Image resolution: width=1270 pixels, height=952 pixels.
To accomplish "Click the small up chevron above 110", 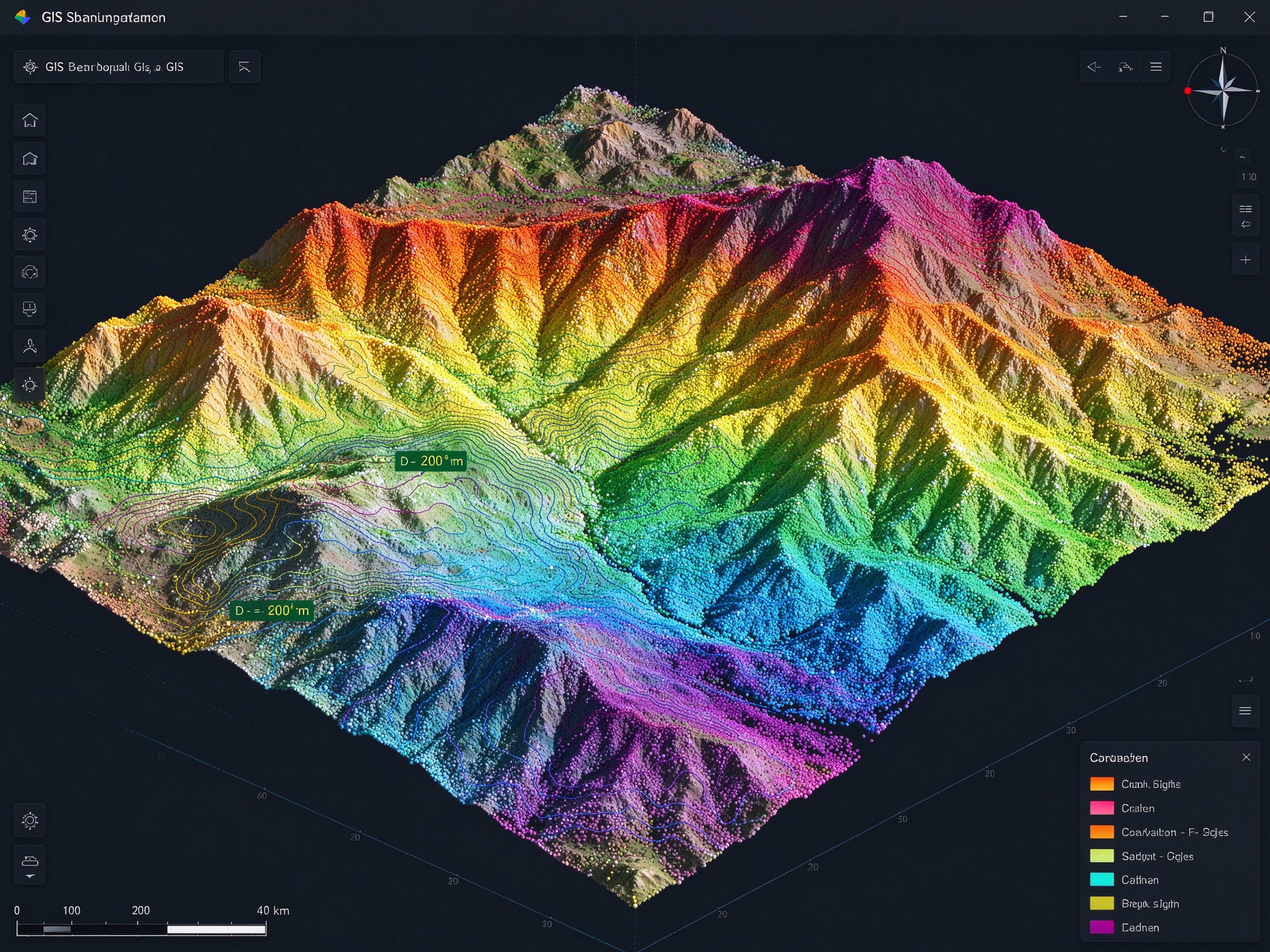I will pos(1243,157).
